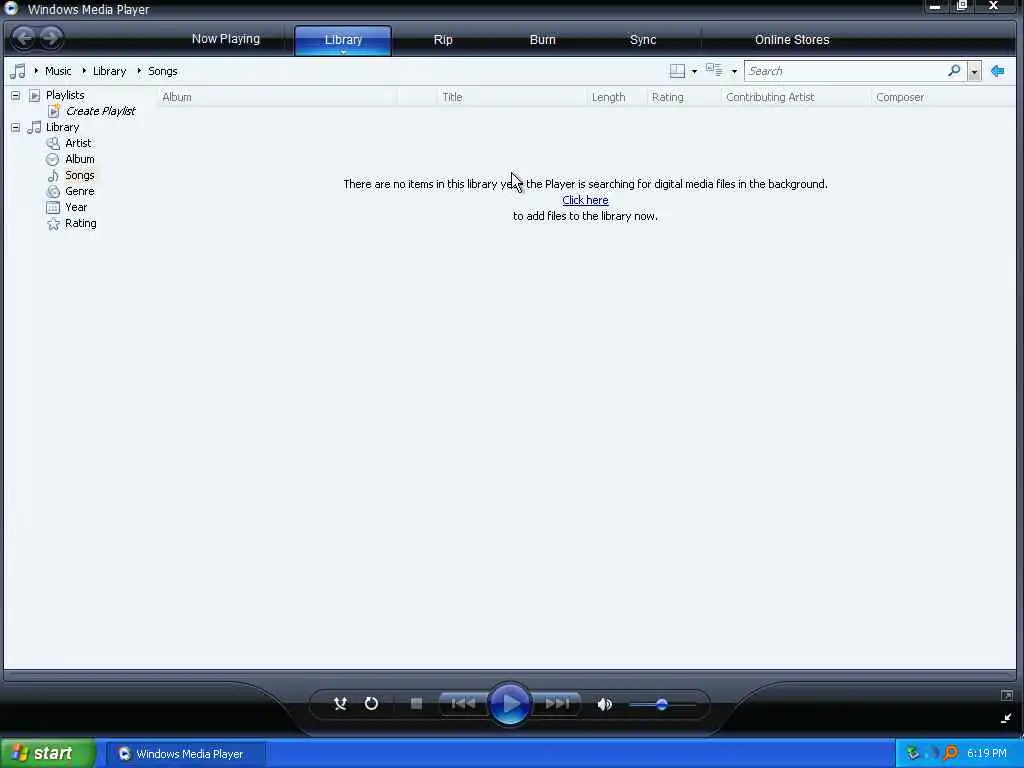Stop playback
Viewport: 1024px width, 768px height.
coord(416,703)
